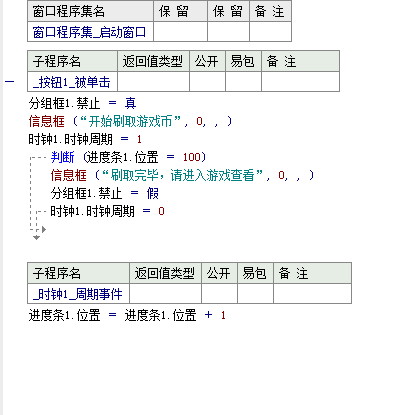Toggle the 公开 cell for _时钟1_周期事件
Image resolution: width=418 pixels, height=415 pixels.
[219, 294]
